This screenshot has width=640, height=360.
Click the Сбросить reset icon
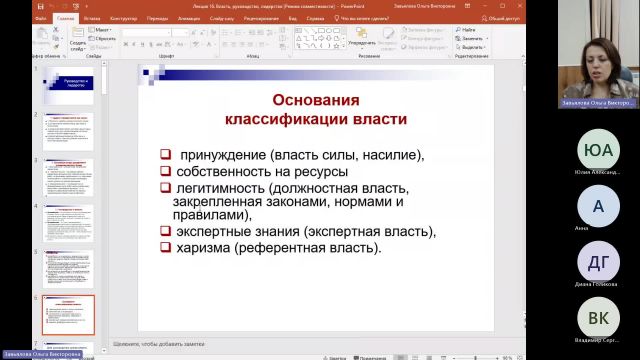pos(91,38)
